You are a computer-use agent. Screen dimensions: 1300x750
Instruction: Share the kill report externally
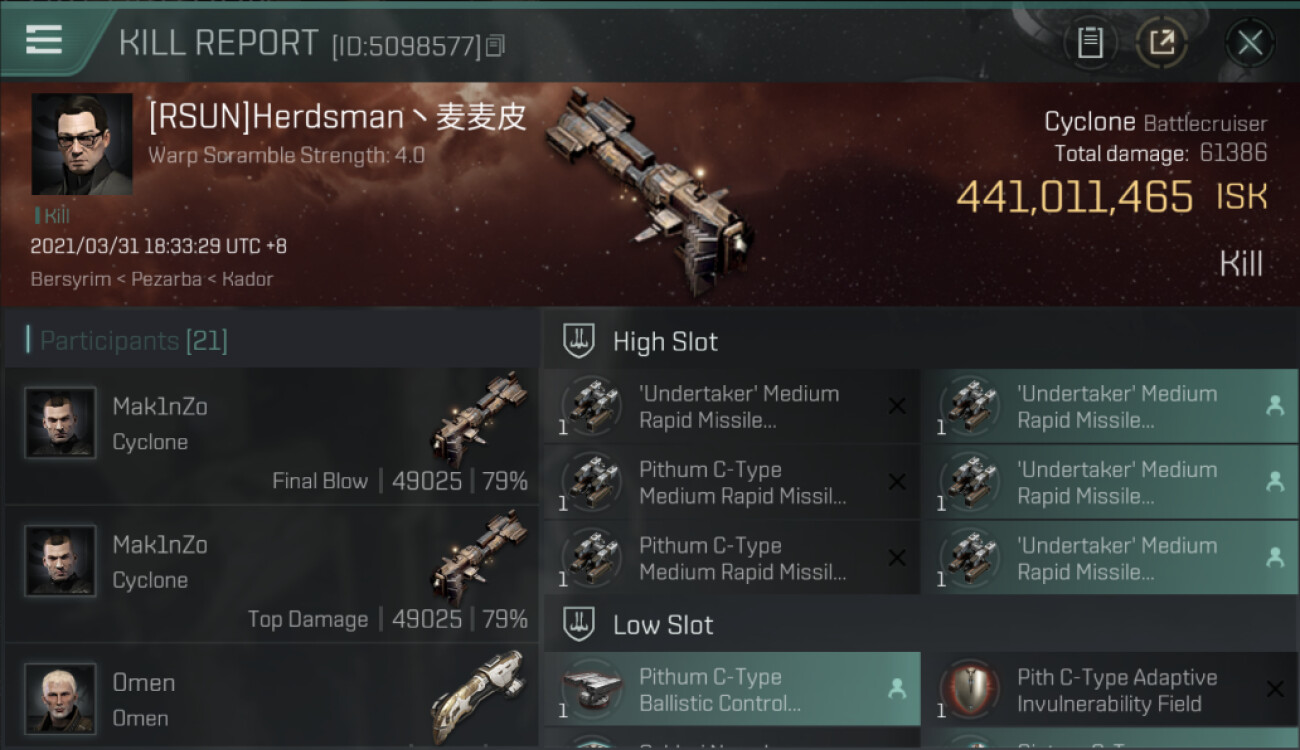(1161, 43)
